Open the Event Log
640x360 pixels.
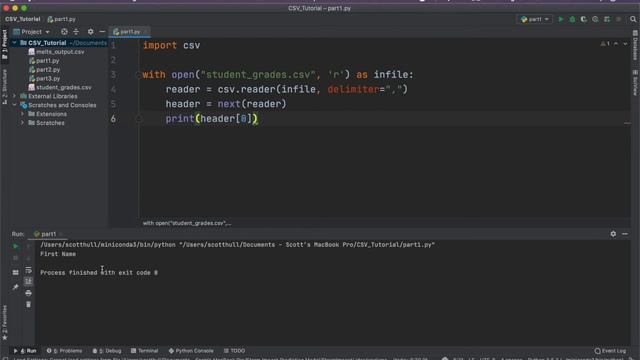click(x=610, y=351)
